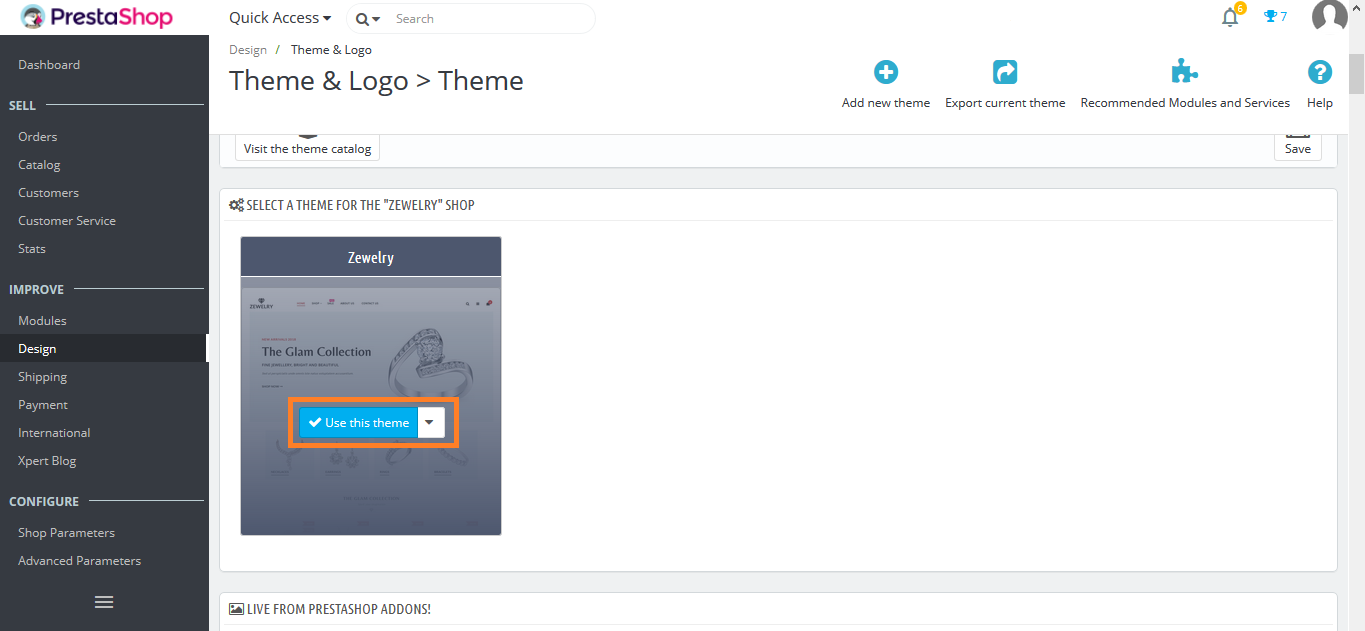This screenshot has width=1365, height=631.
Task: Click the Use this theme button
Action: [x=359, y=422]
